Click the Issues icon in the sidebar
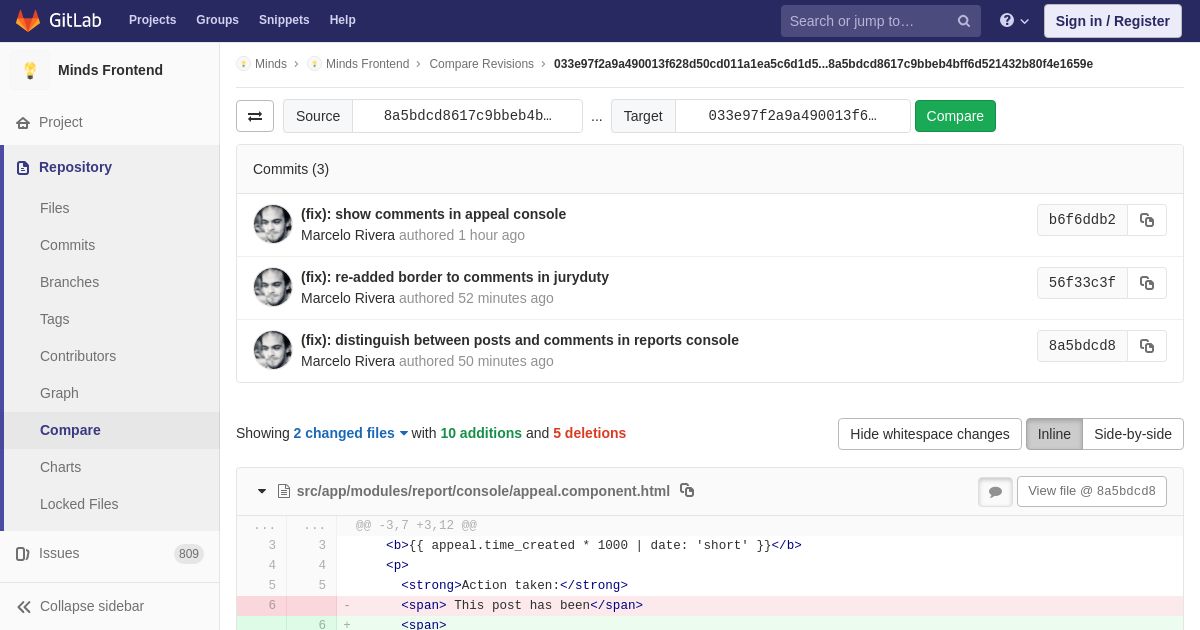Viewport: 1200px width, 630px height. tap(23, 554)
